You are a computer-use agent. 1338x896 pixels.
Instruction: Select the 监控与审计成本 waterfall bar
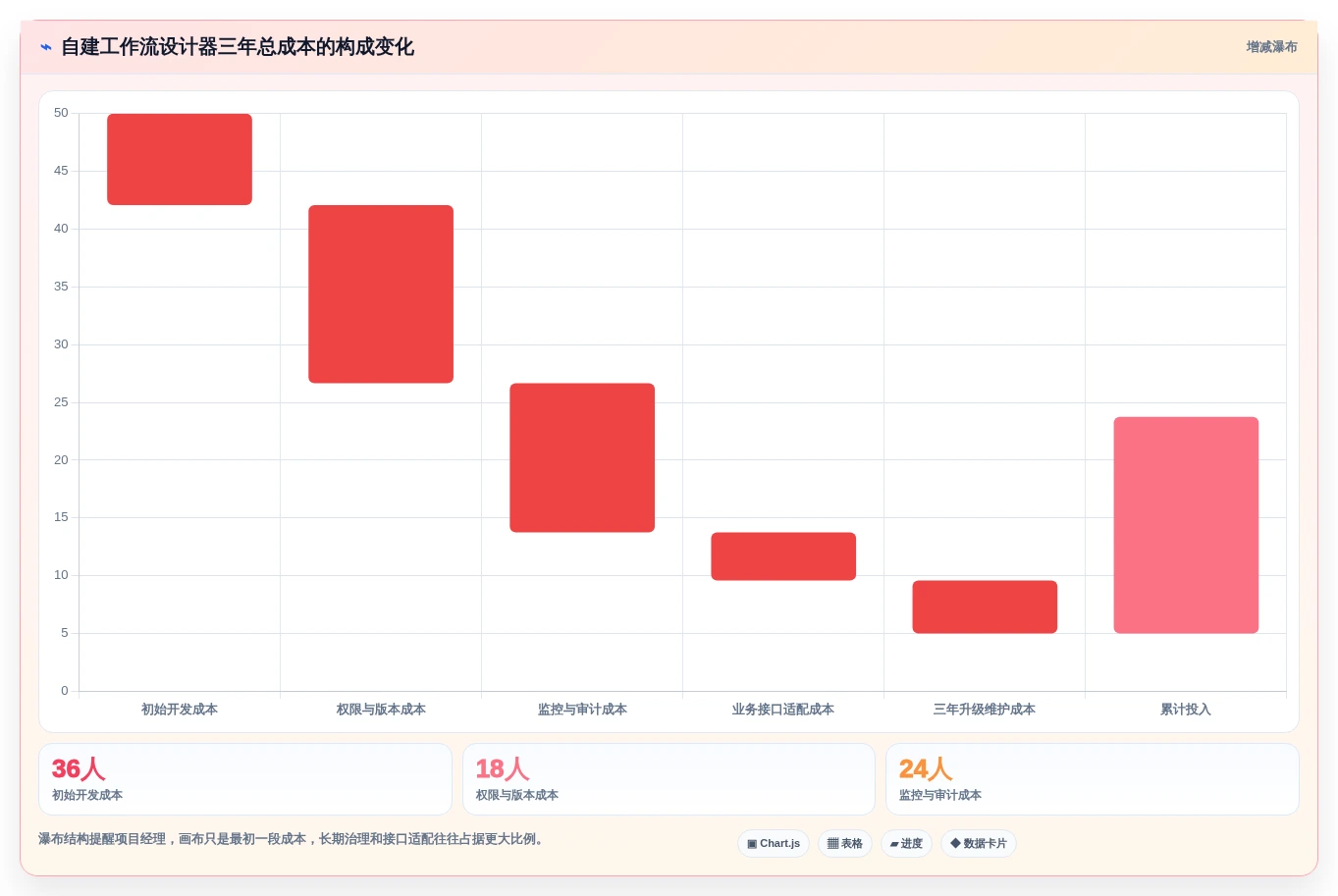[x=582, y=457]
